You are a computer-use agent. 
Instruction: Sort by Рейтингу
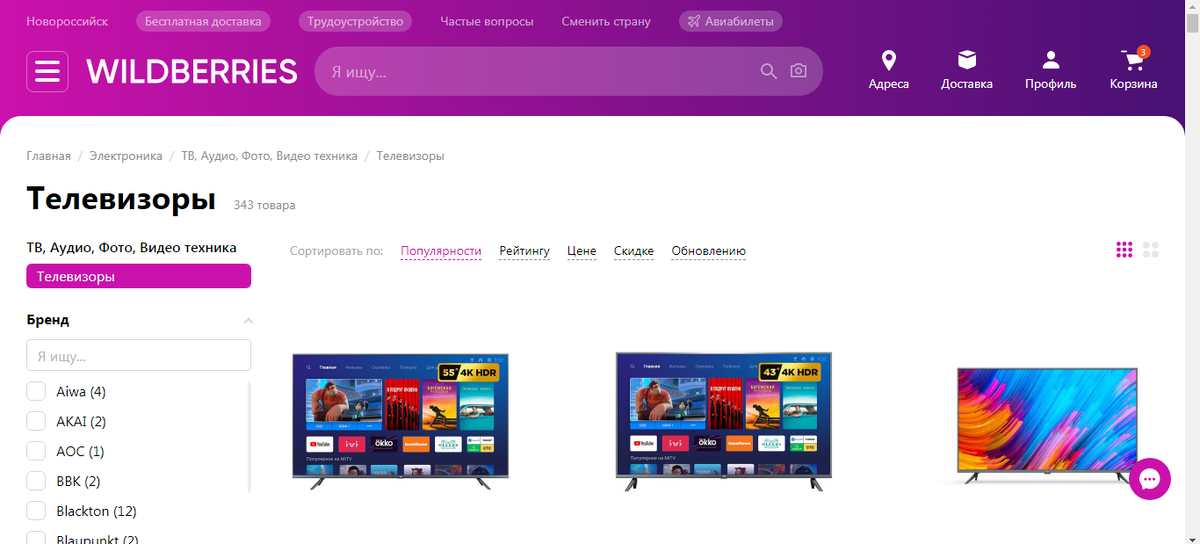[525, 251]
